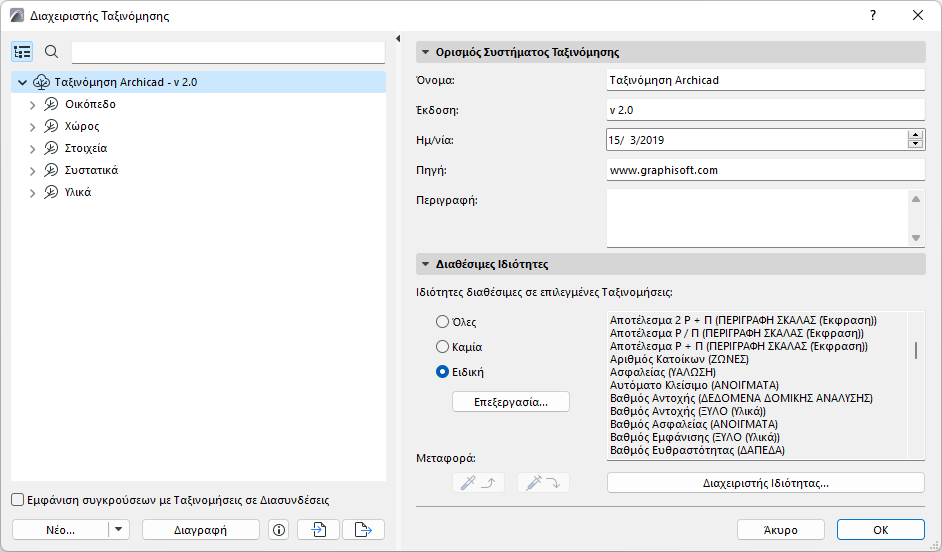Screen dimensions: 942x552
Task: Open Διαχειριστής Ιδιότητας... button
Action: [765, 483]
